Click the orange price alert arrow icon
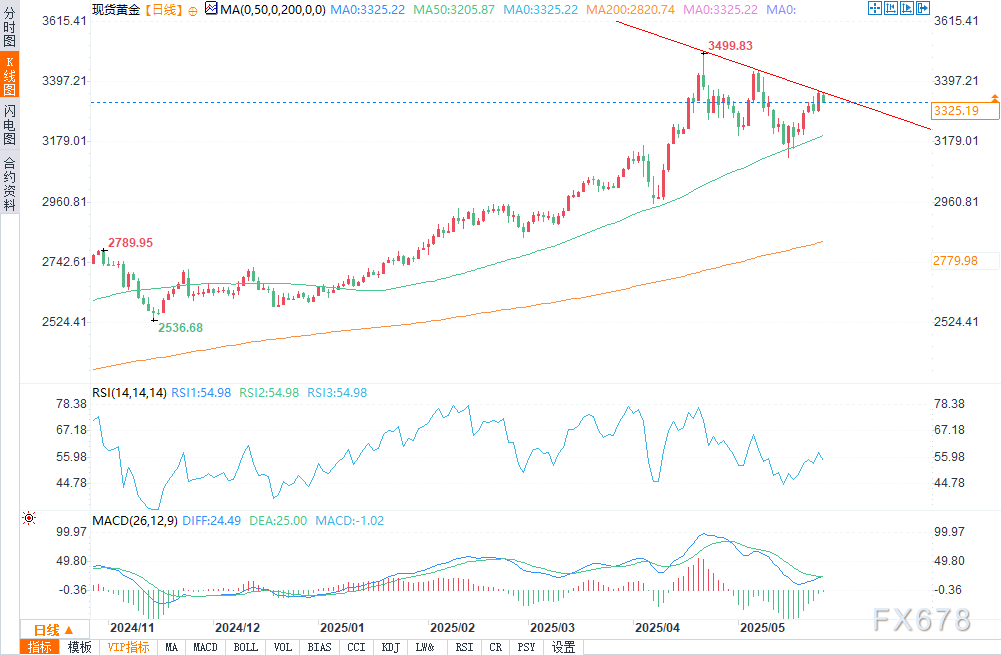This screenshot has height=655, width=1001. coord(994,97)
